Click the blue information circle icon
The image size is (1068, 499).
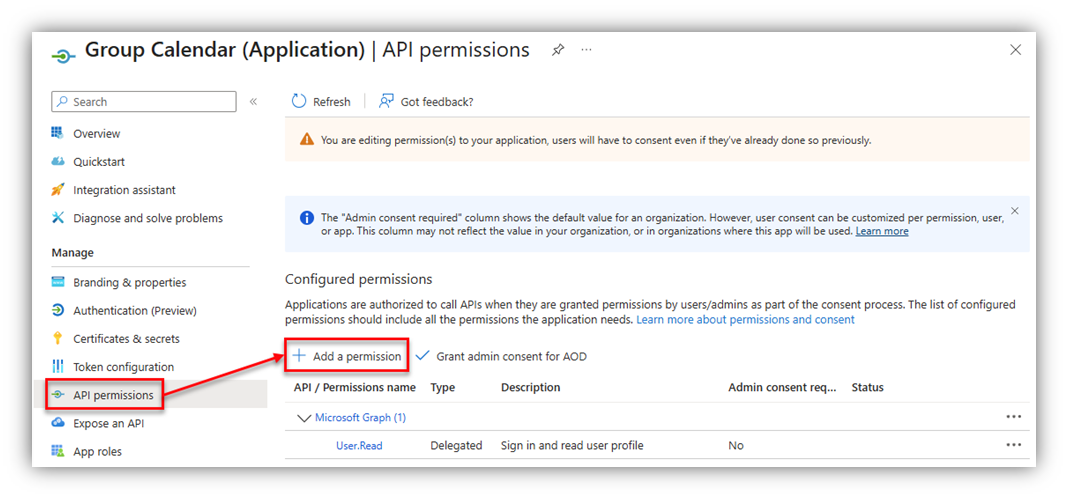(x=307, y=219)
